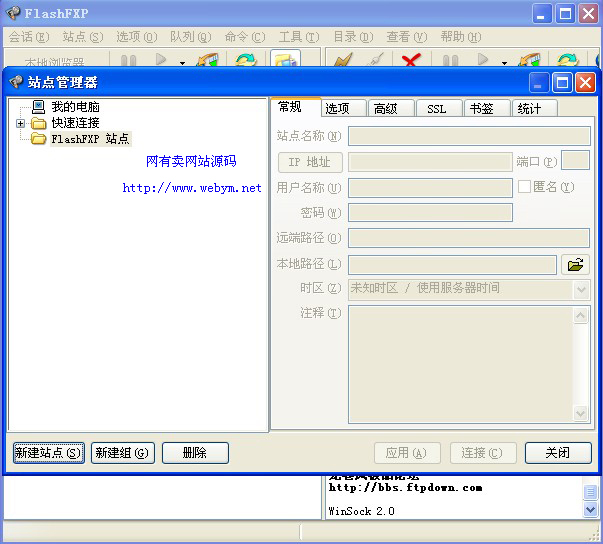Screen dimensions: 603x544
Task: Click the WinSock 2.0 log line
Action: click(361, 511)
